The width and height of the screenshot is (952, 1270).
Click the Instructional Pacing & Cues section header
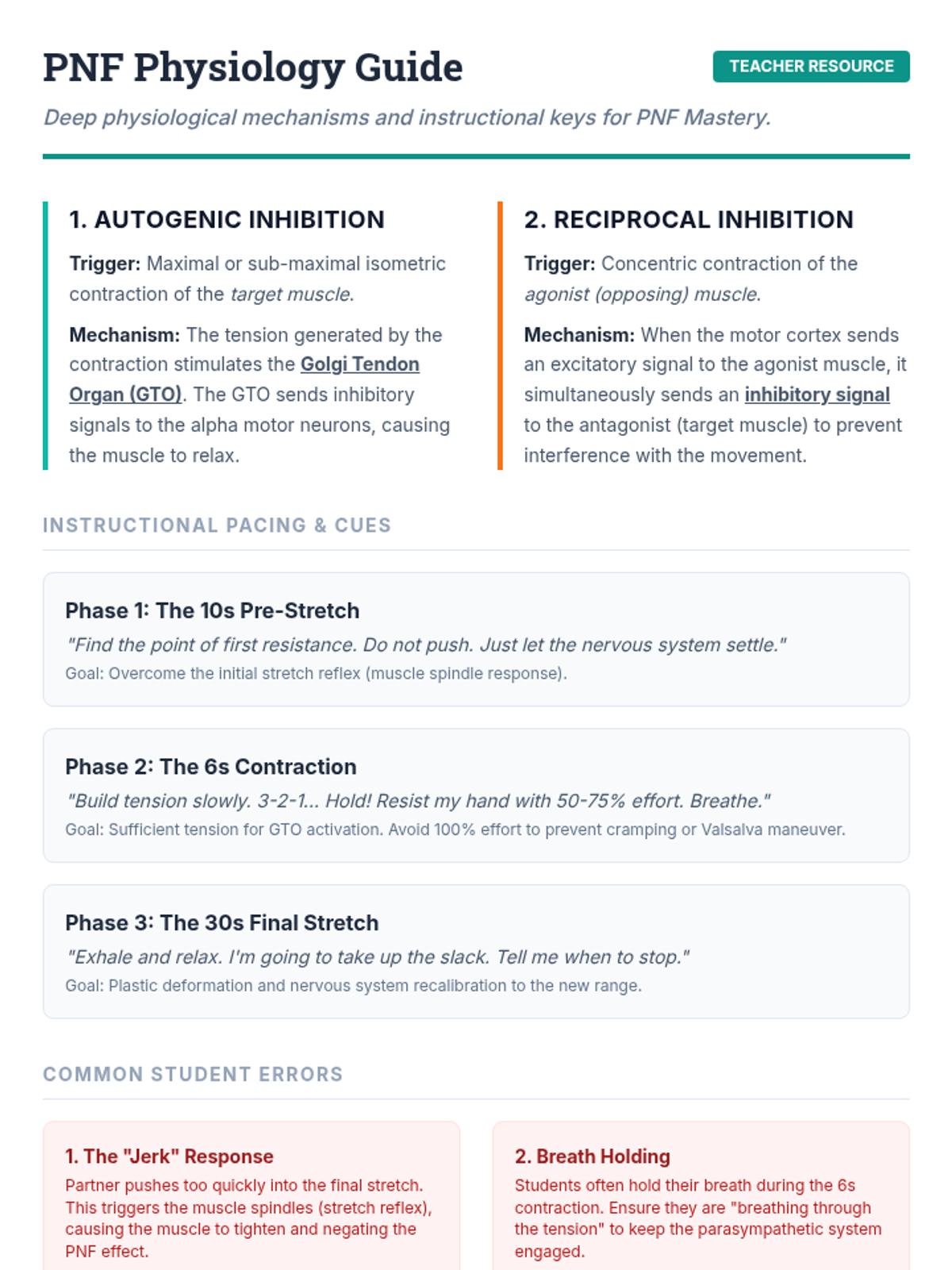pos(217,525)
